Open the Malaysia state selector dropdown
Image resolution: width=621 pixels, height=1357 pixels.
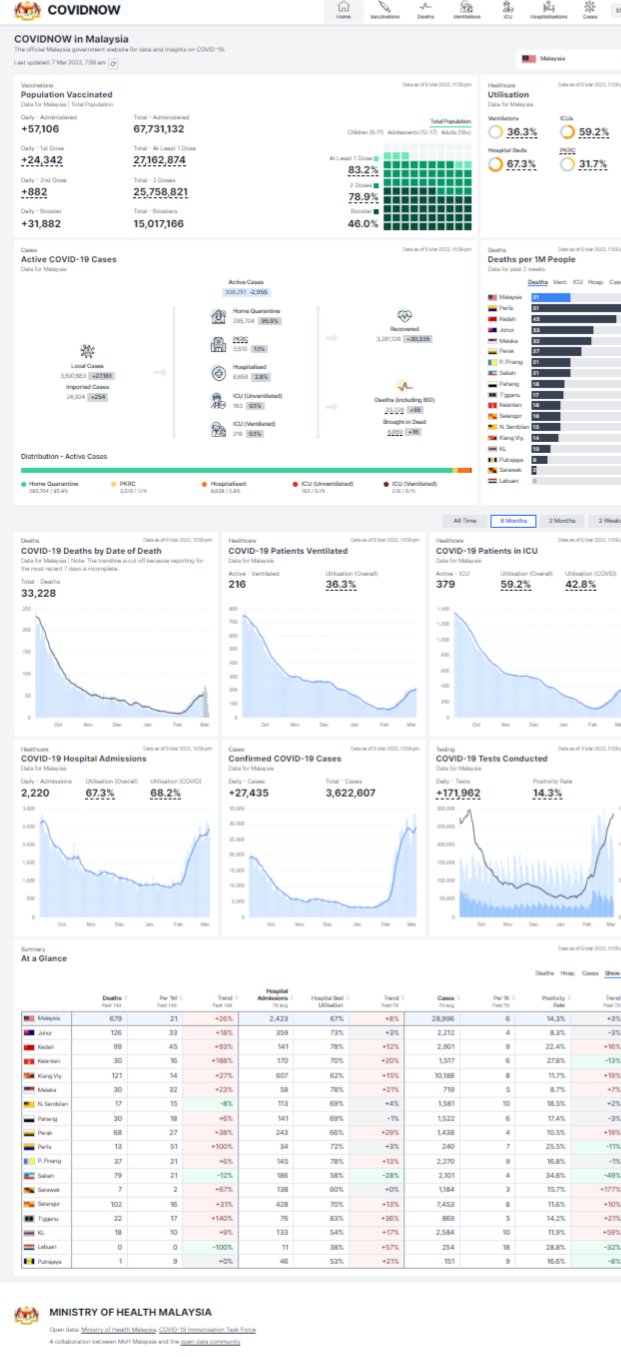[569, 59]
